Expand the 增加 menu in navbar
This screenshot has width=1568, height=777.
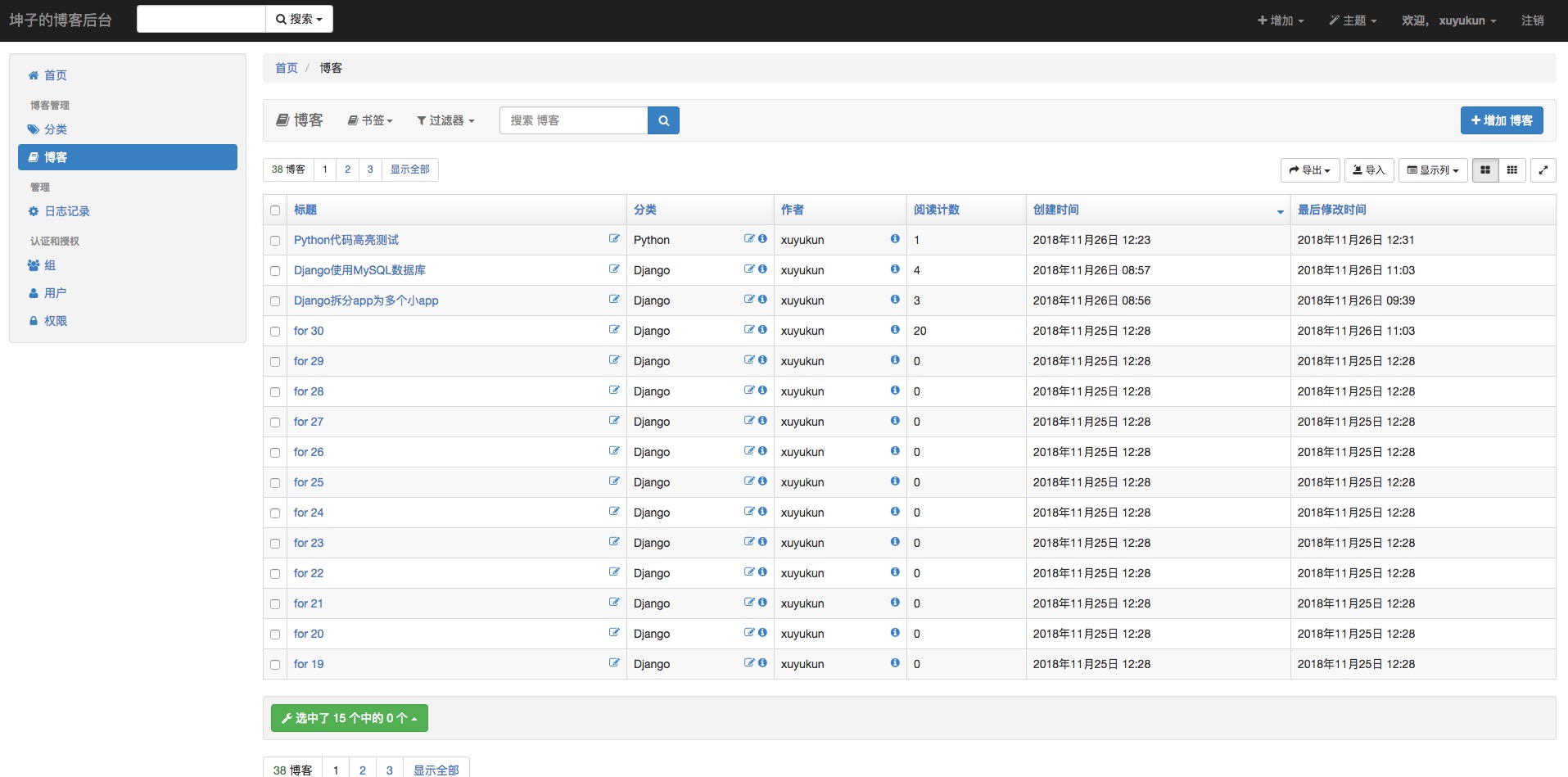tap(1281, 20)
